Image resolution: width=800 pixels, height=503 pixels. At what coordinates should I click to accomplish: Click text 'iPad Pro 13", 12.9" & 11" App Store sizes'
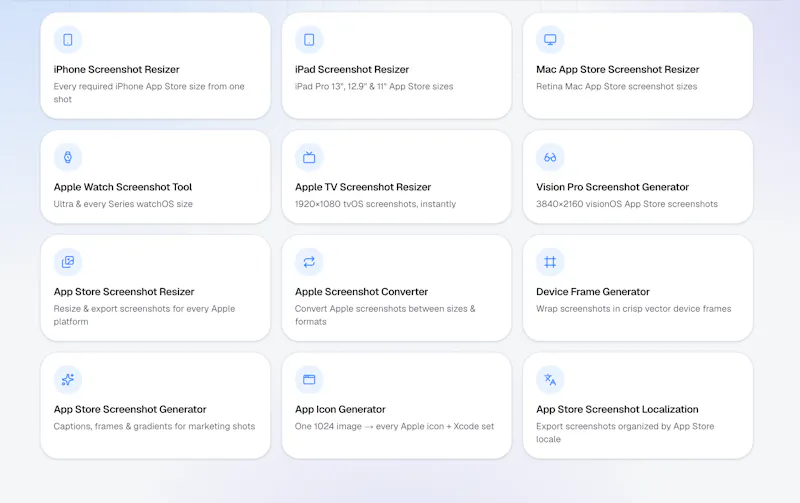(374, 87)
